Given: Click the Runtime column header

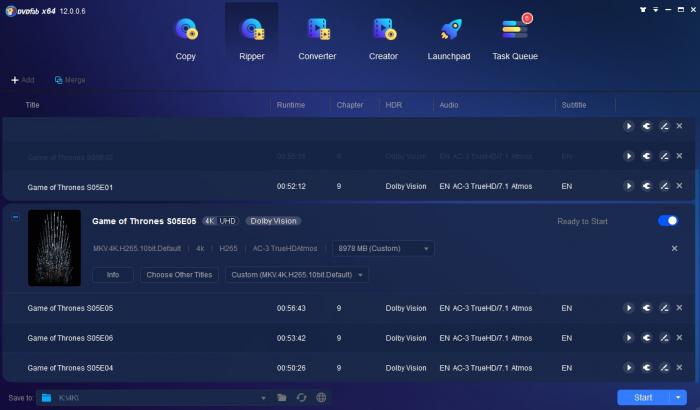Looking at the screenshot, I should pos(291,105).
